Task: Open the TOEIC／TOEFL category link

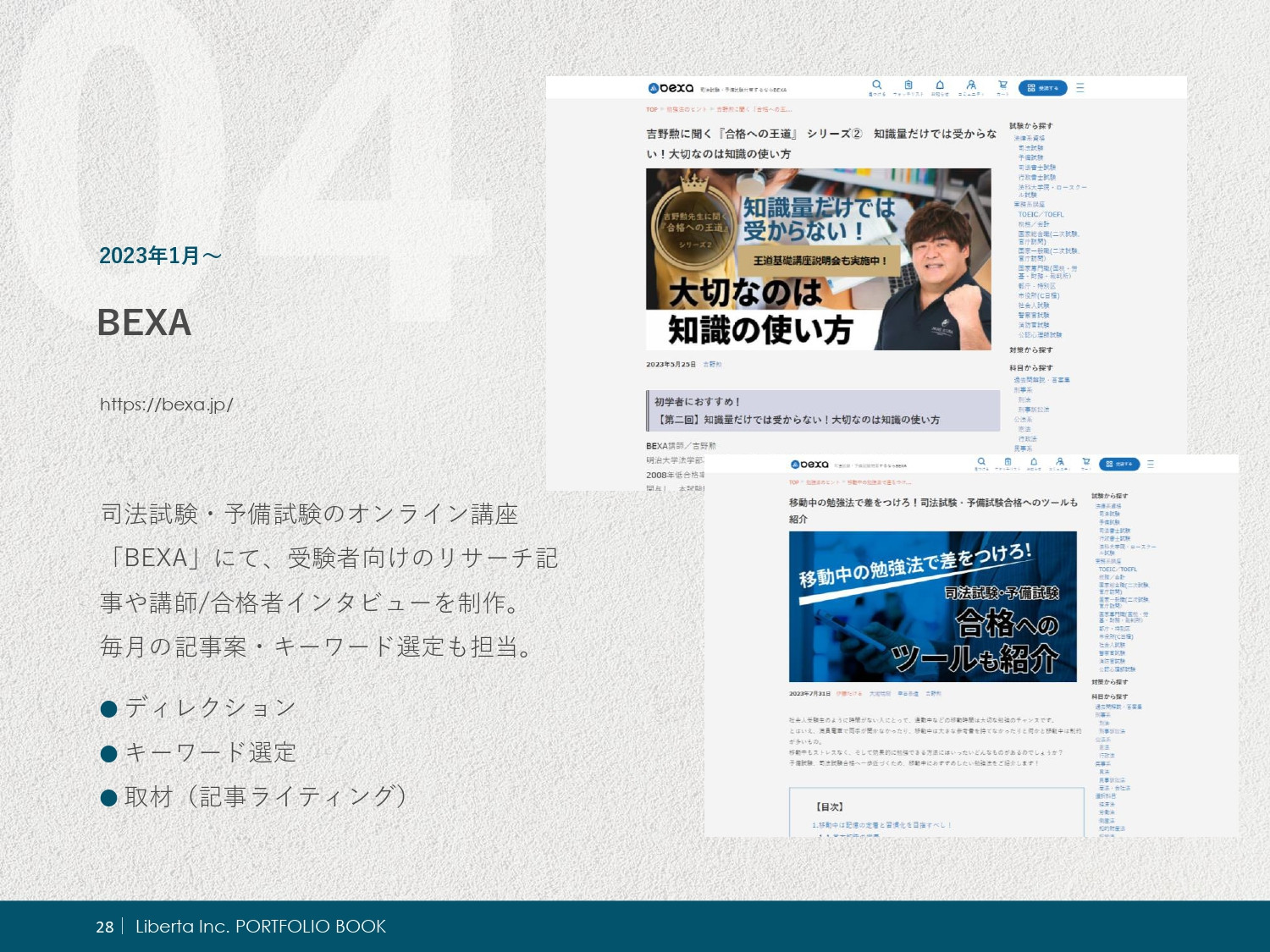Action: click(x=1041, y=215)
